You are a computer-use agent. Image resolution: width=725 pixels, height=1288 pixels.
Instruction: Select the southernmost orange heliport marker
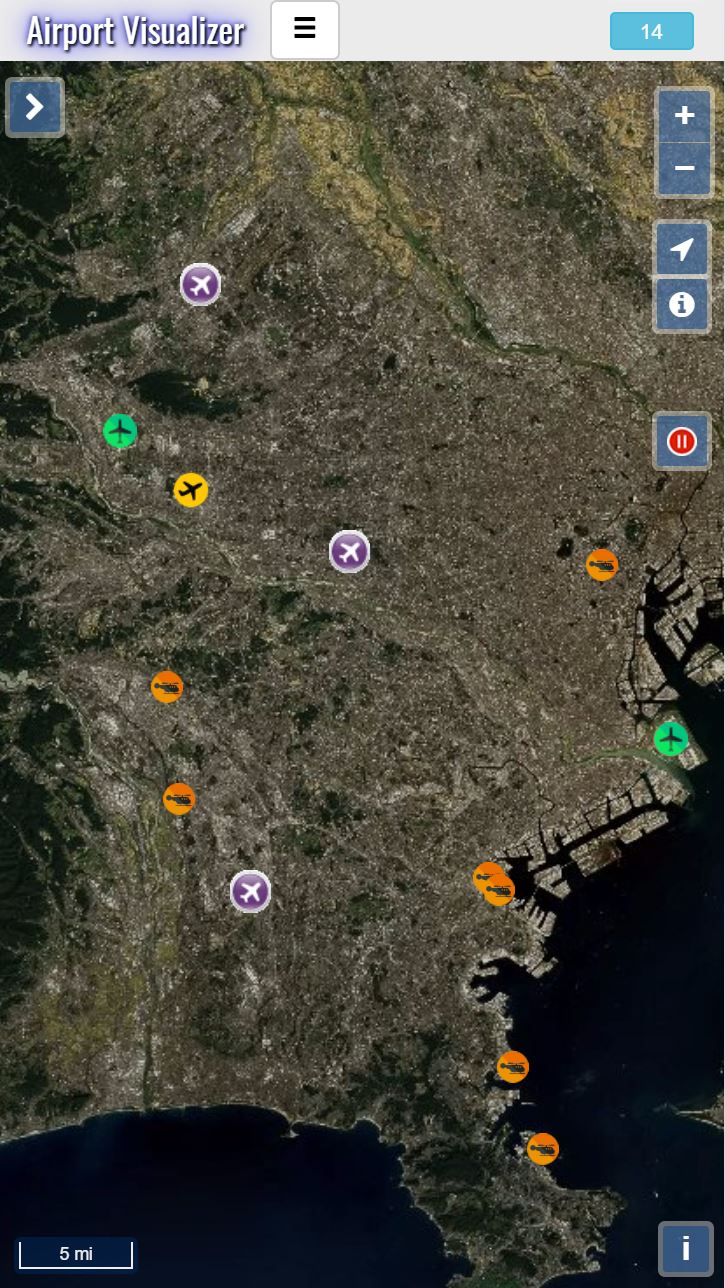click(543, 1149)
